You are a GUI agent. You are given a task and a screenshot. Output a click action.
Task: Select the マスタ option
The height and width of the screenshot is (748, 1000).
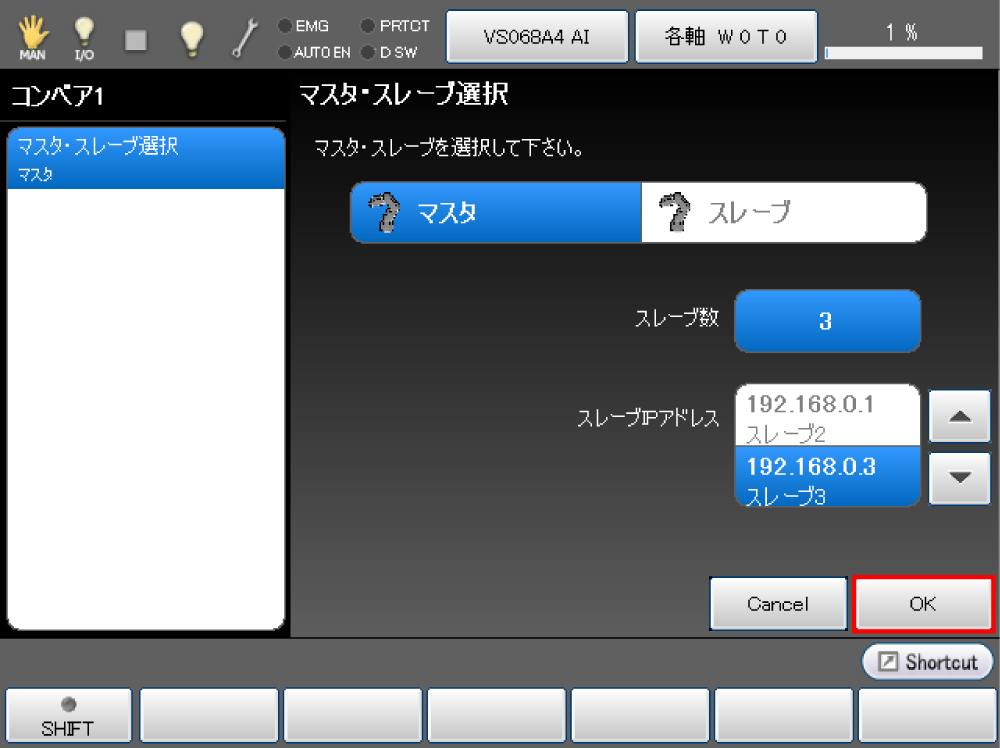click(496, 212)
